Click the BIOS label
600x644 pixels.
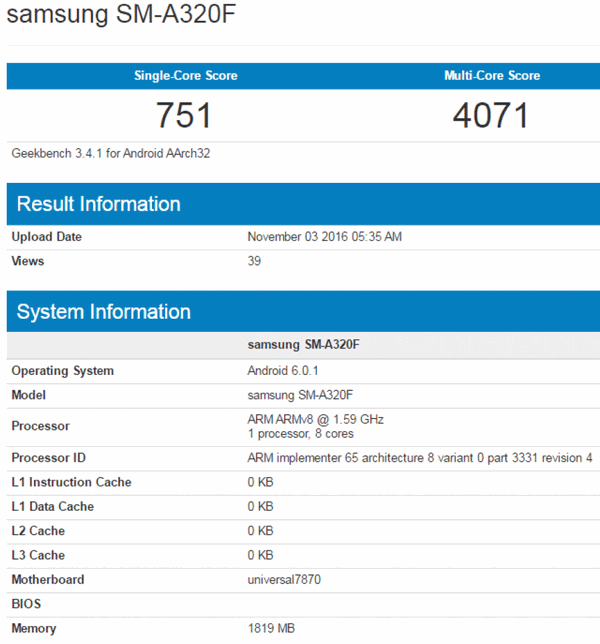26,604
